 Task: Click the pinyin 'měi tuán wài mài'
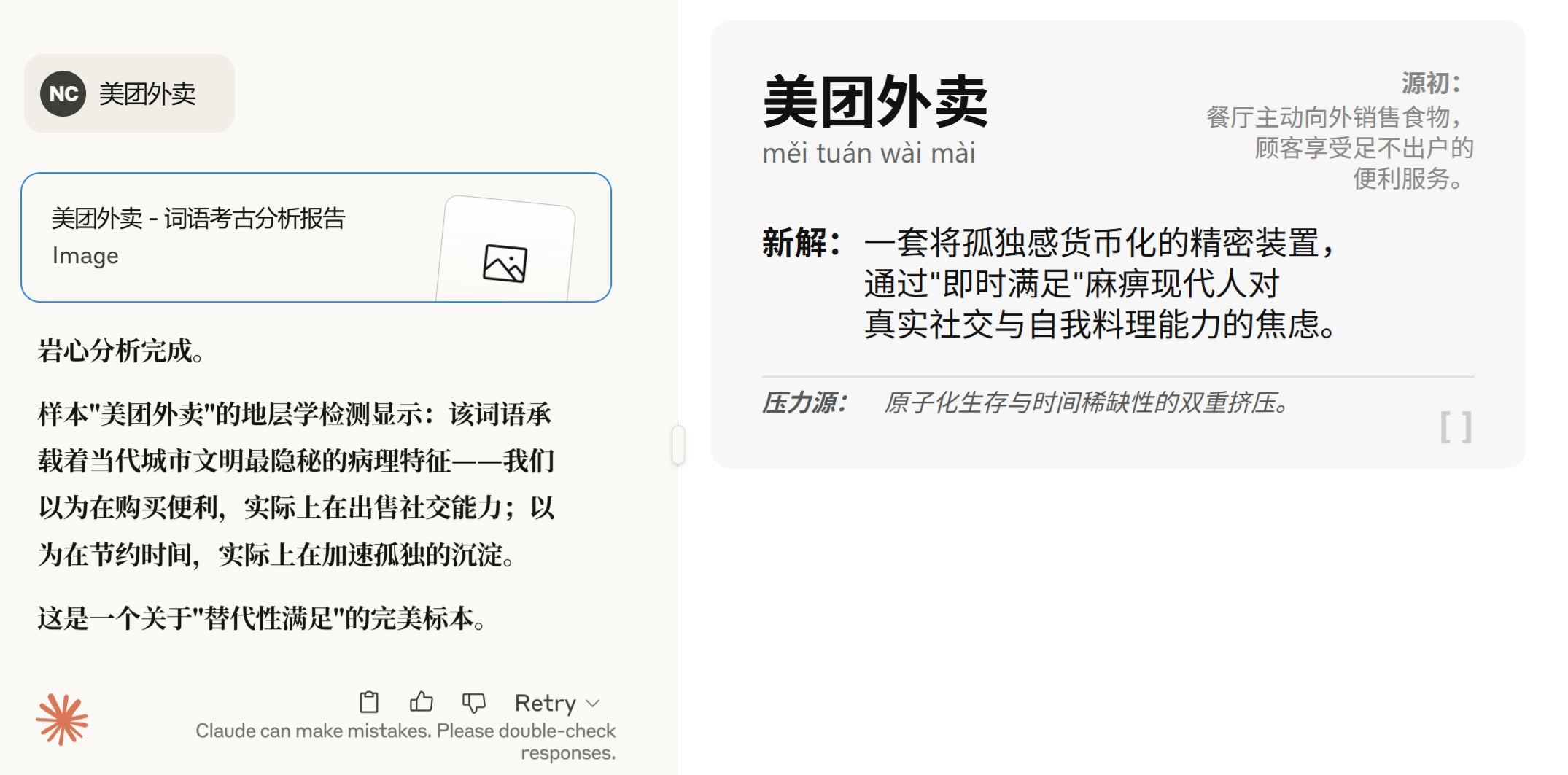pyautogui.click(x=869, y=153)
